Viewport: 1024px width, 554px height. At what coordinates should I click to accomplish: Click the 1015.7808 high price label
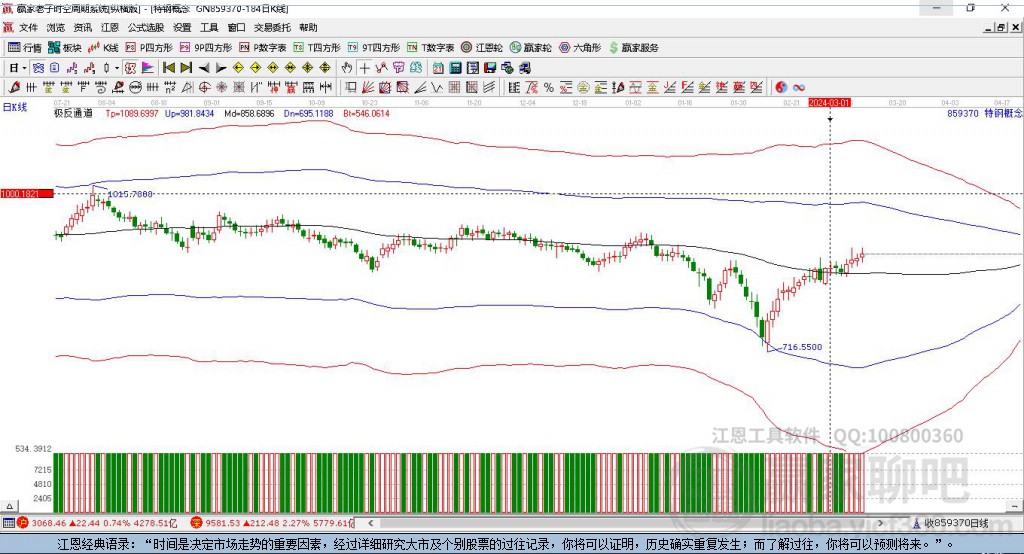(130, 194)
